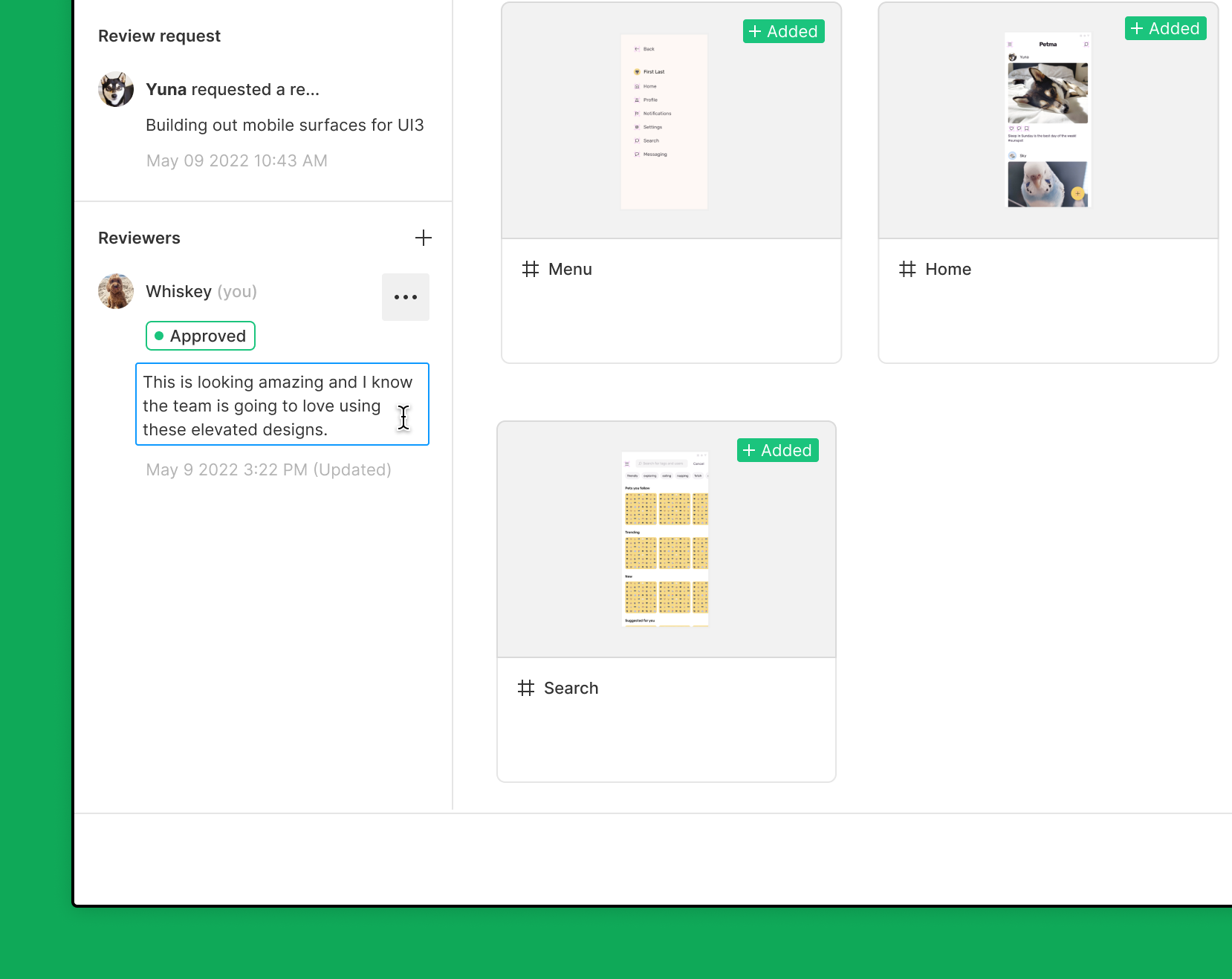Viewport: 1232px width, 979px height.
Task: Click the Whiskey (you) reviewer name
Action: (x=201, y=291)
